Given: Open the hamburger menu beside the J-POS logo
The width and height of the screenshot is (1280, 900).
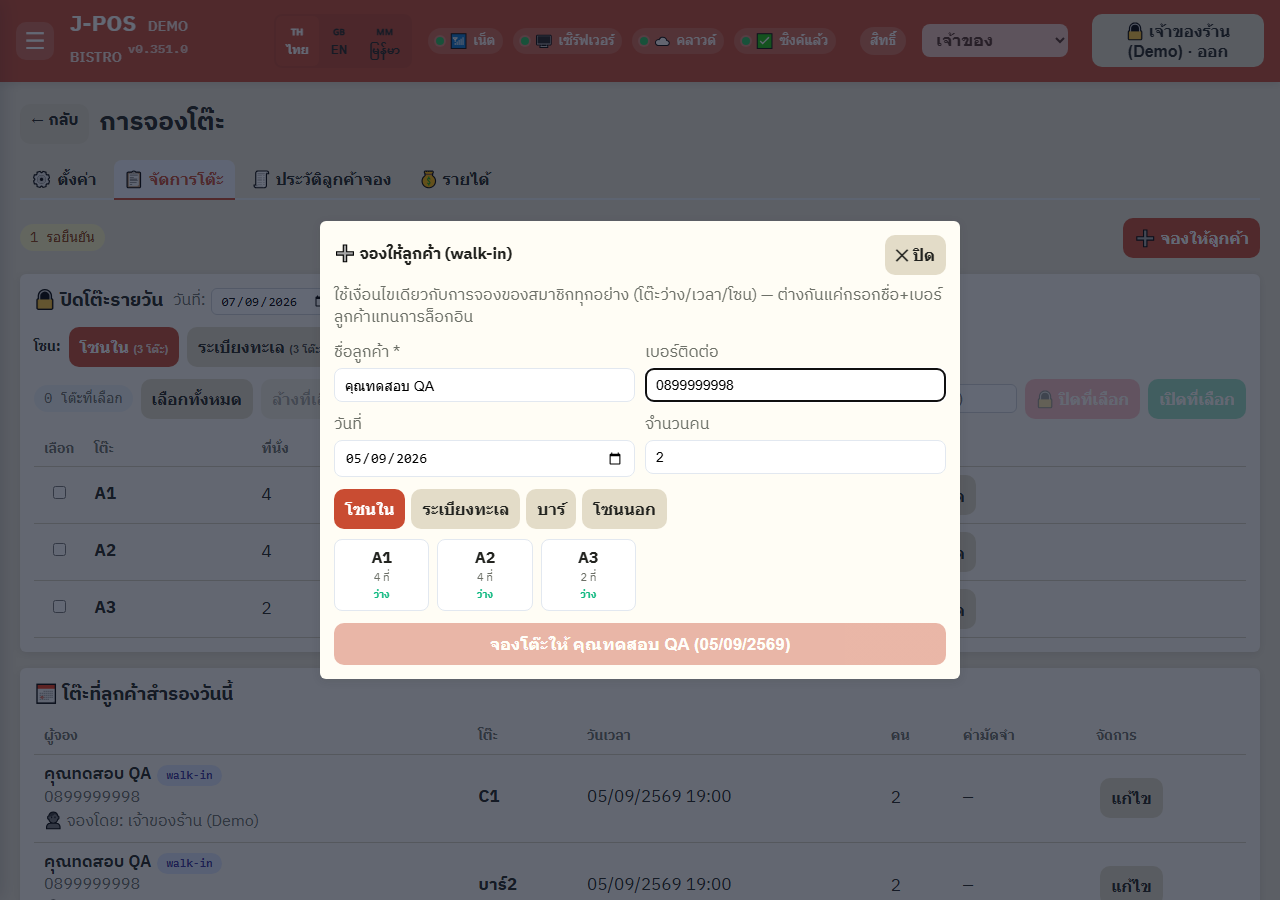Looking at the screenshot, I should click(x=35, y=41).
